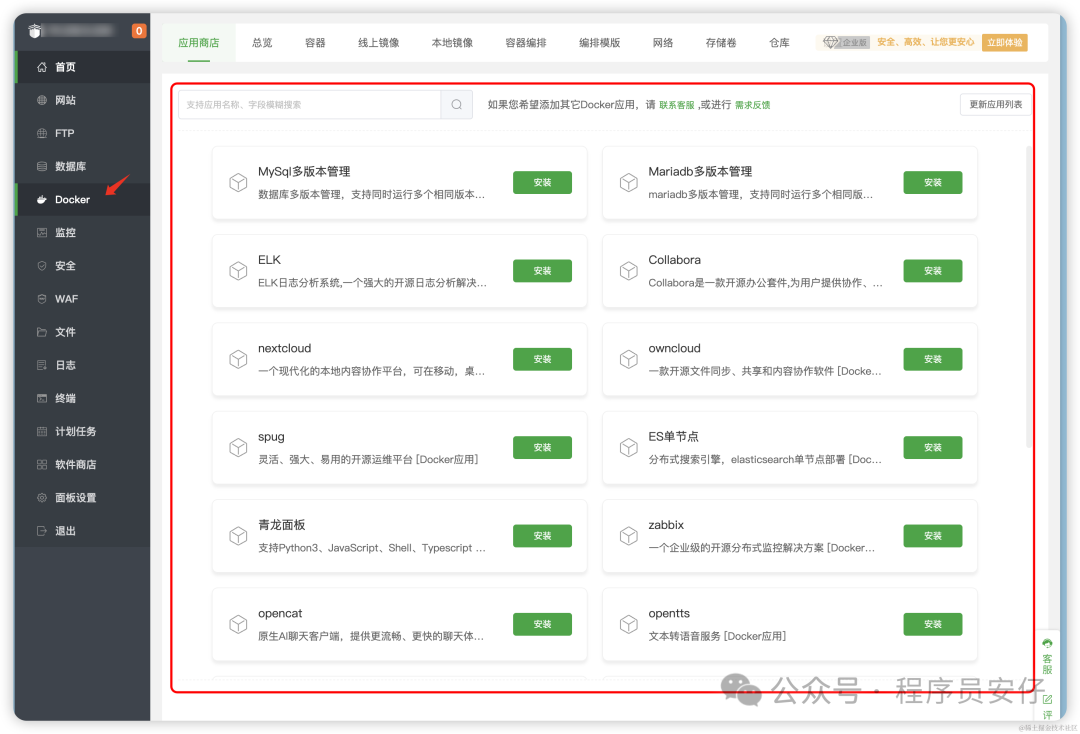Install the zabbix app

[x=933, y=536]
